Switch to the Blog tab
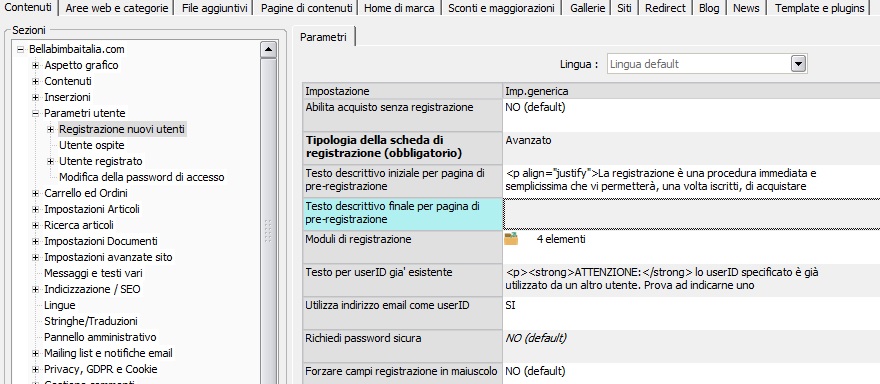The width and height of the screenshot is (880, 384). [x=709, y=8]
